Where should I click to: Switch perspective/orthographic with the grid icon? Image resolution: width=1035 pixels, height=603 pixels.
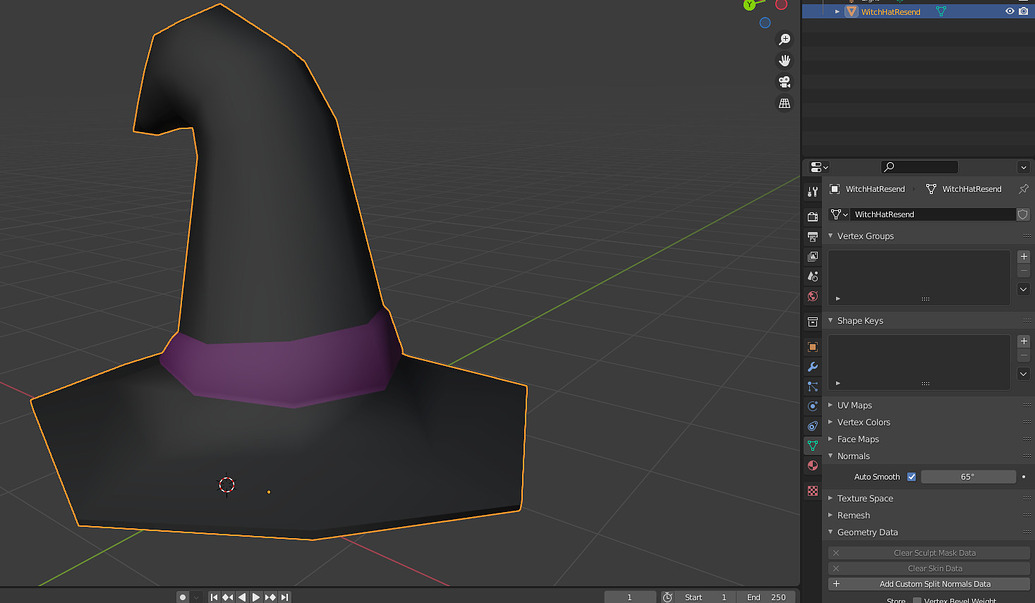tap(784, 103)
